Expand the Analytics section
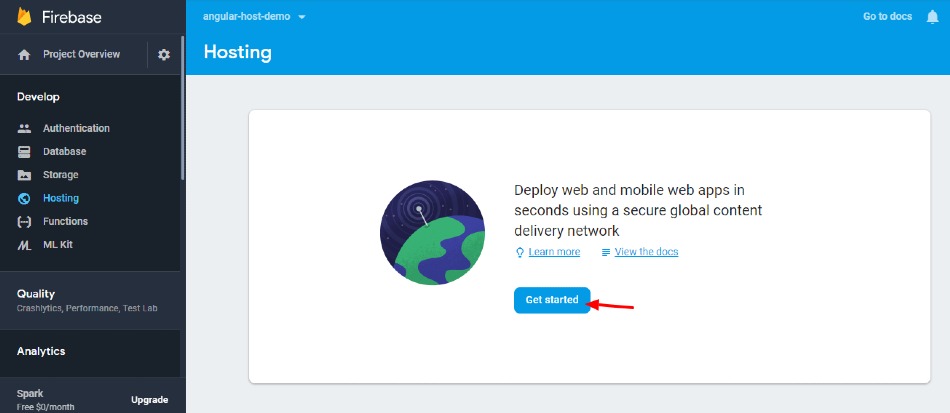The image size is (950, 413). [90, 352]
